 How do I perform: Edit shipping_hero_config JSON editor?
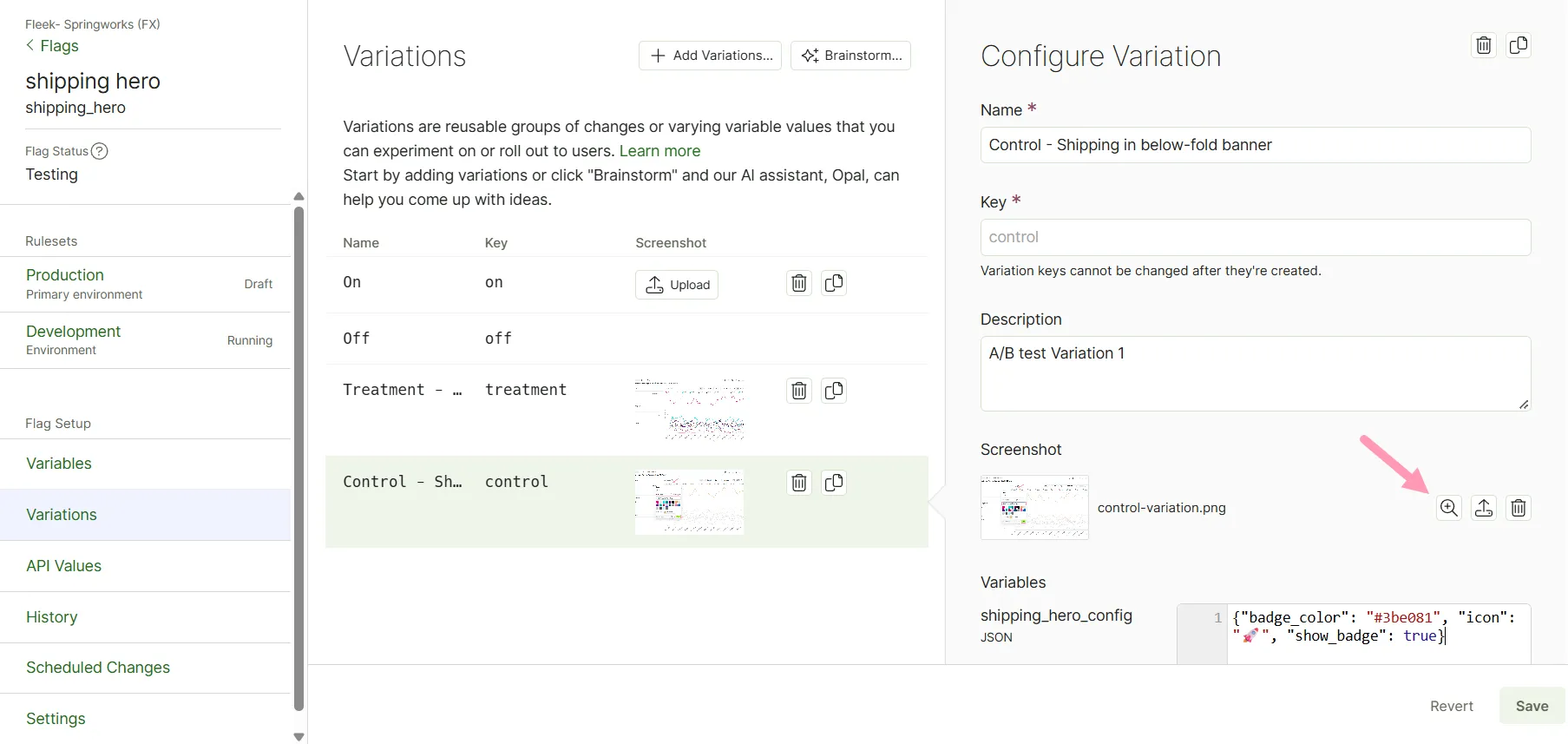(1378, 634)
